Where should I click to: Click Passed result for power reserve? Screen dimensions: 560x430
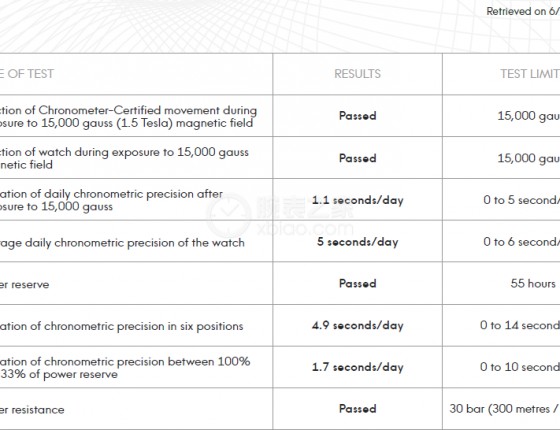tap(358, 284)
